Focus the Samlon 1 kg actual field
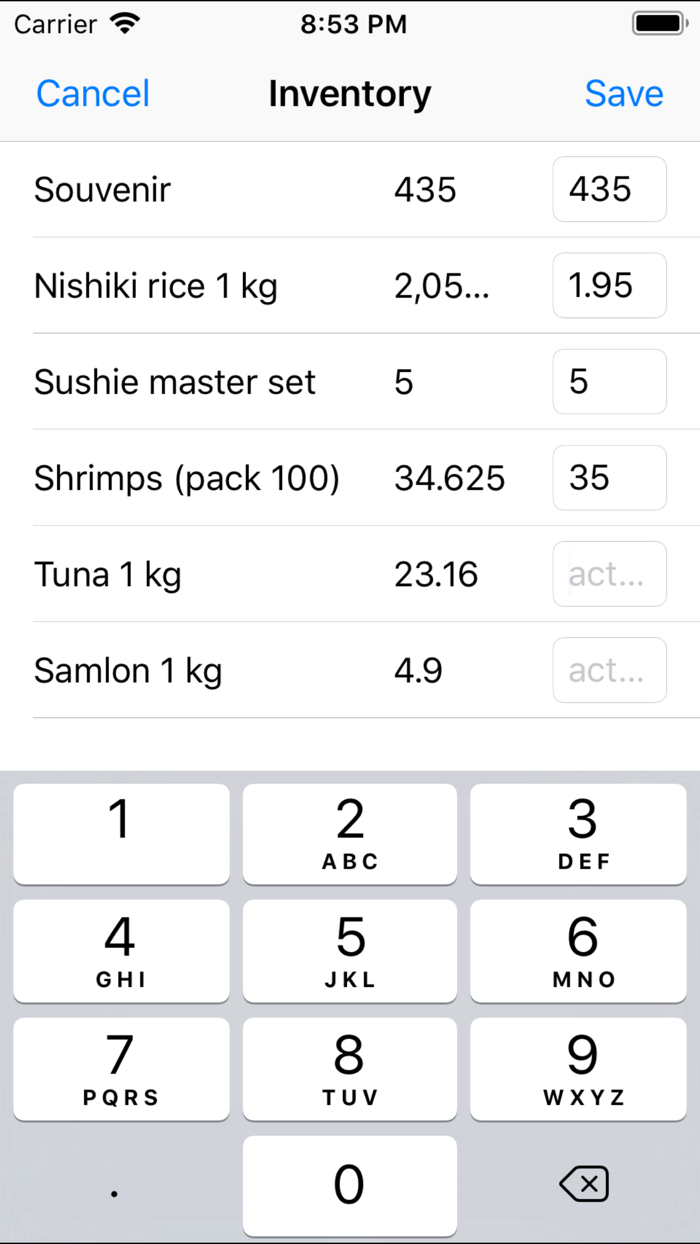Image resolution: width=700 pixels, height=1244 pixels. [x=609, y=670]
